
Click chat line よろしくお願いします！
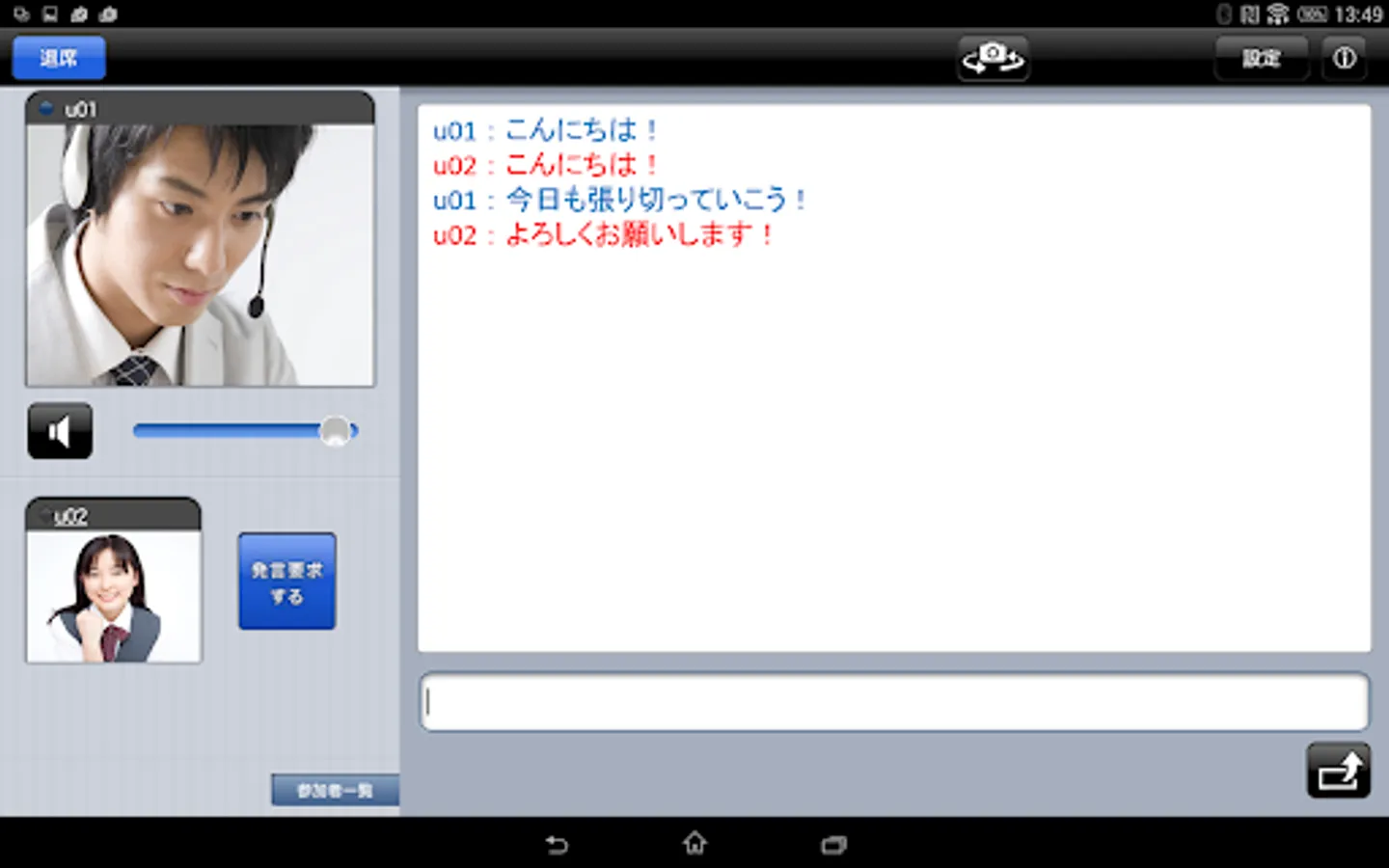[604, 234]
